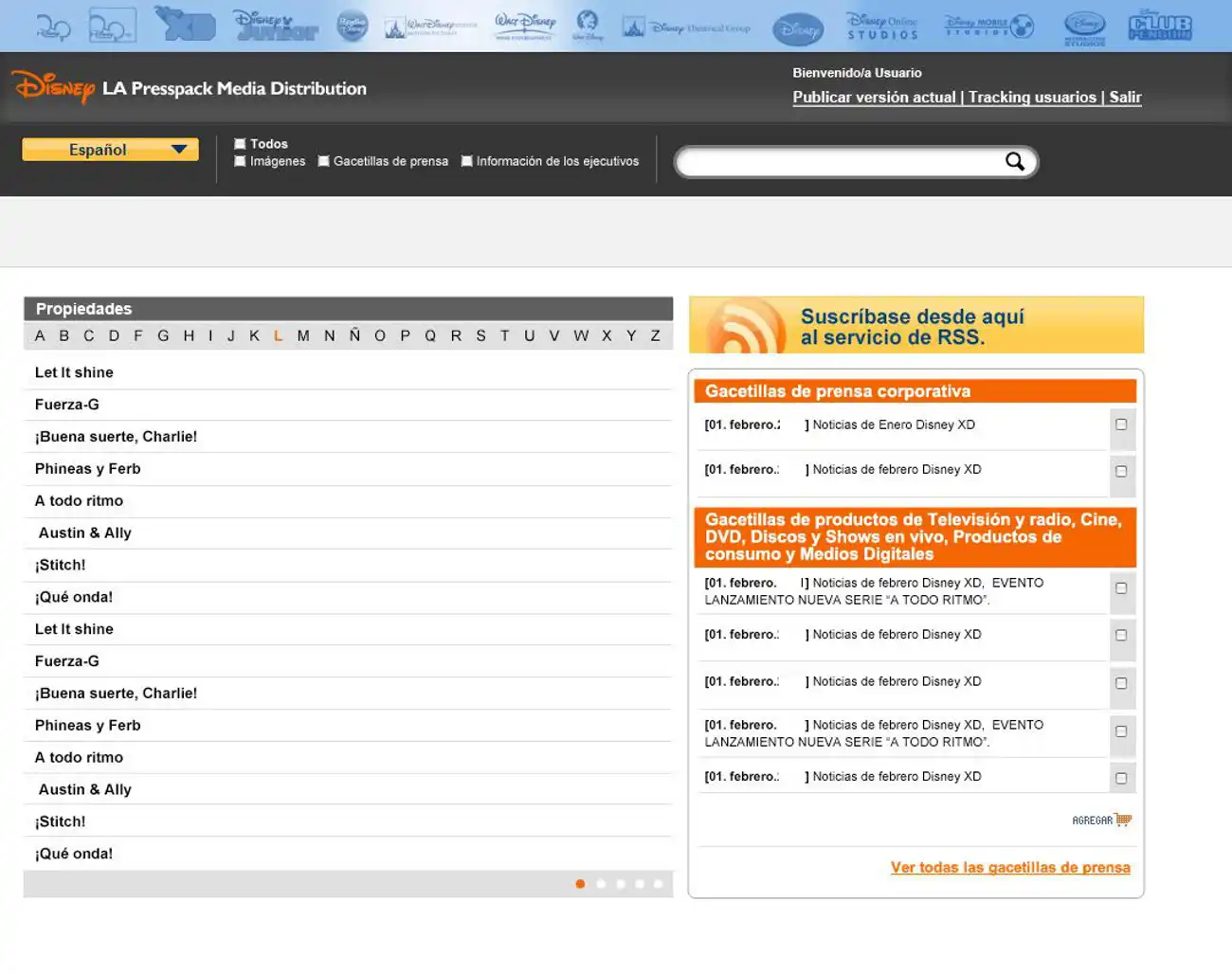
Task: Open Ver todas las gacetillas de prensa
Action: tap(1010, 867)
